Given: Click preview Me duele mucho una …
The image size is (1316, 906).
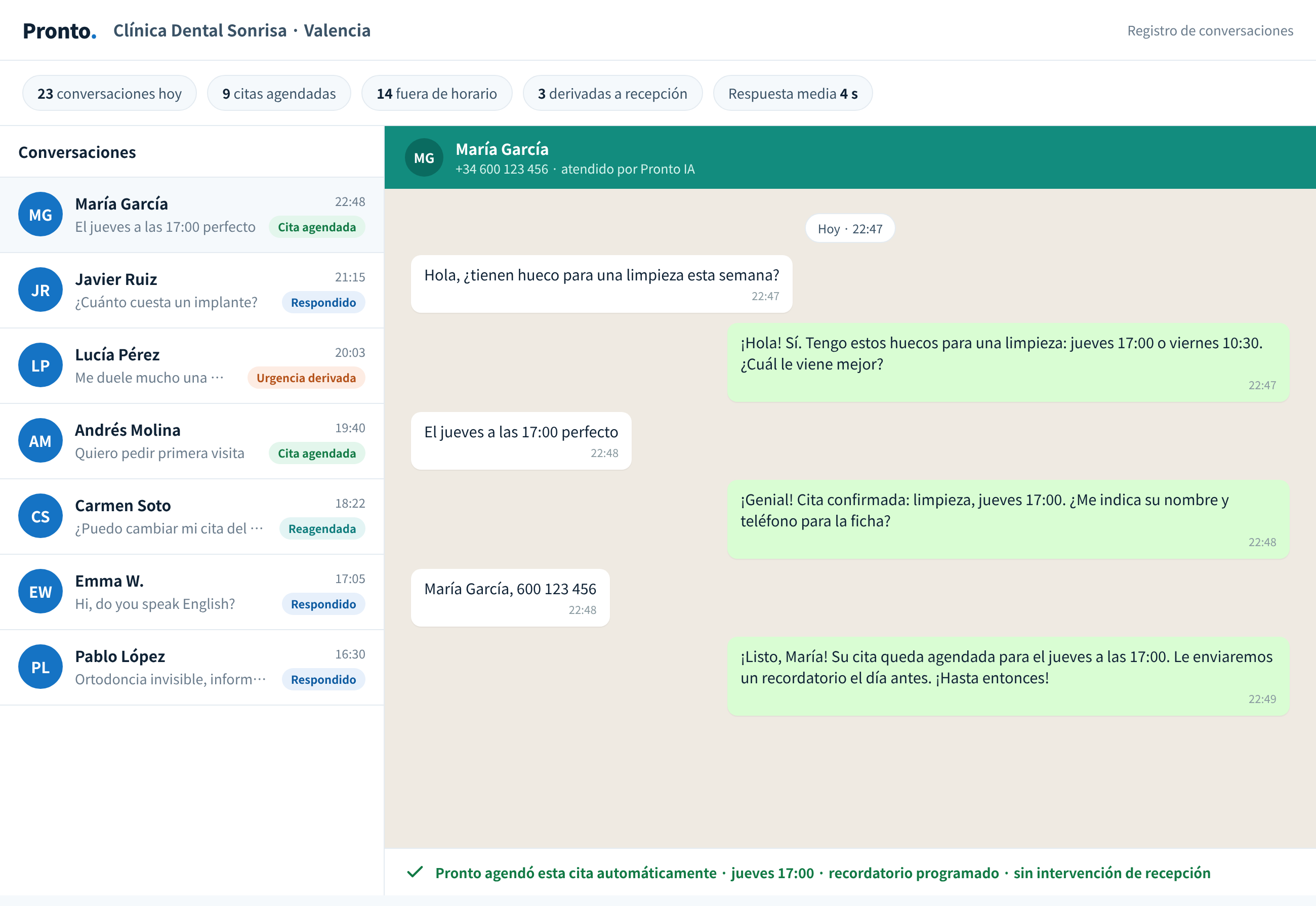Looking at the screenshot, I should point(149,378).
